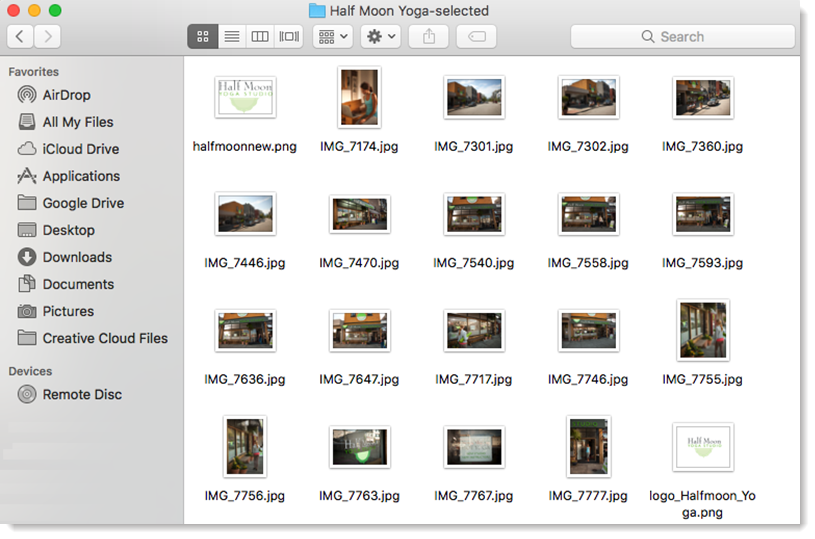Click the Share toolbar button
This screenshot has height=539, width=815.
click(x=429, y=36)
